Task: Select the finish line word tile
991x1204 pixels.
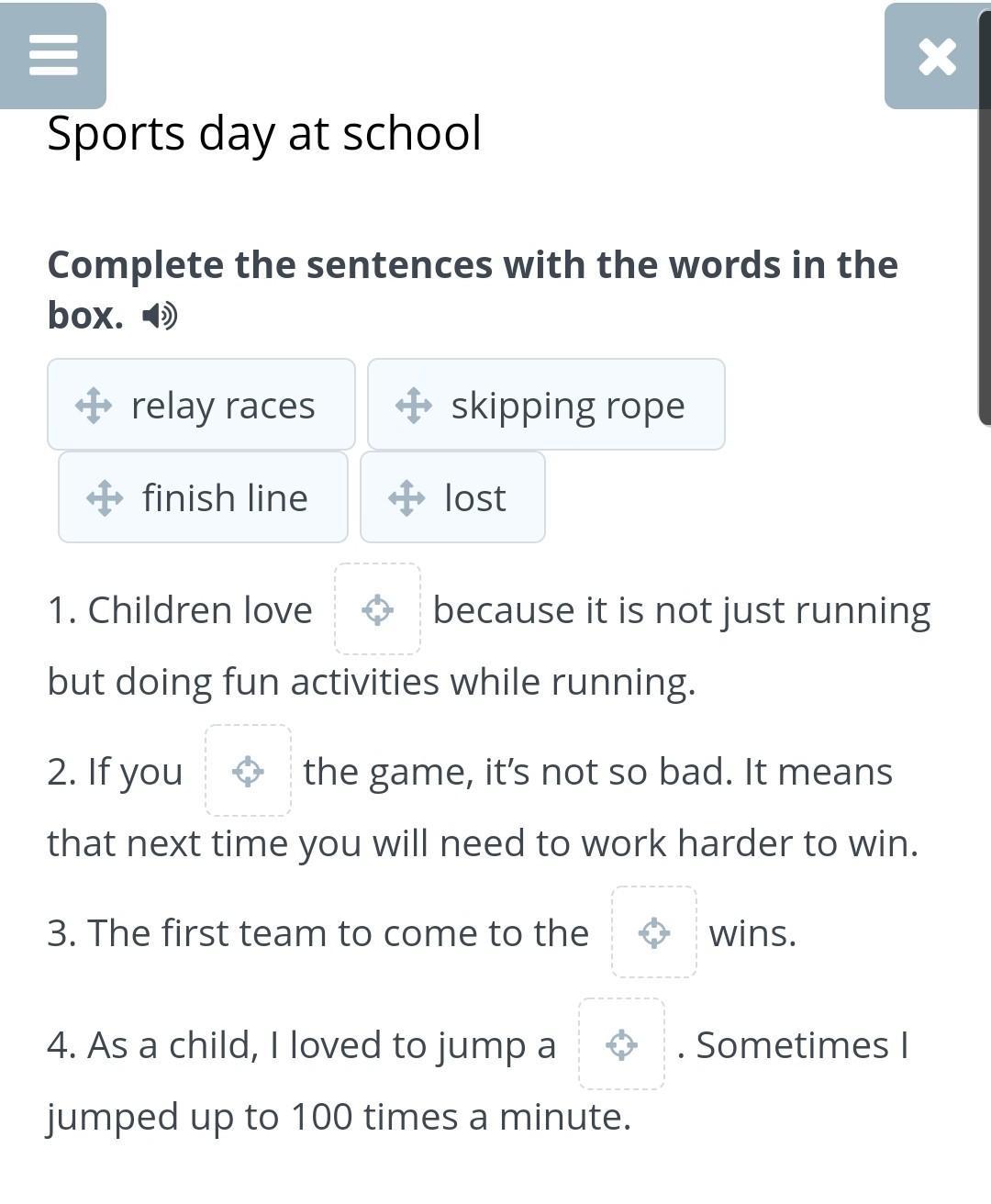Action: [203, 497]
